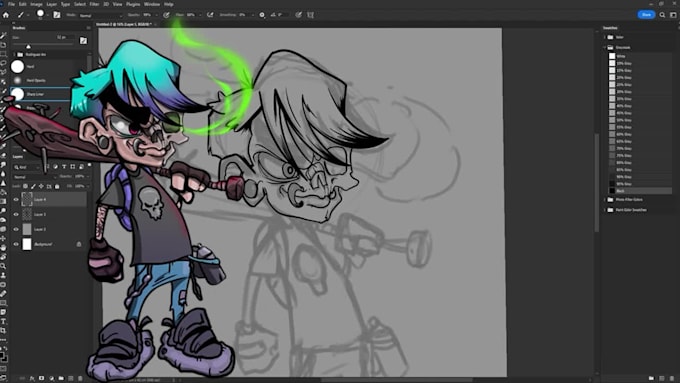Add a layer style with fx icon
Image resolution: width=680 pixels, height=383 pixels.
coord(32,378)
